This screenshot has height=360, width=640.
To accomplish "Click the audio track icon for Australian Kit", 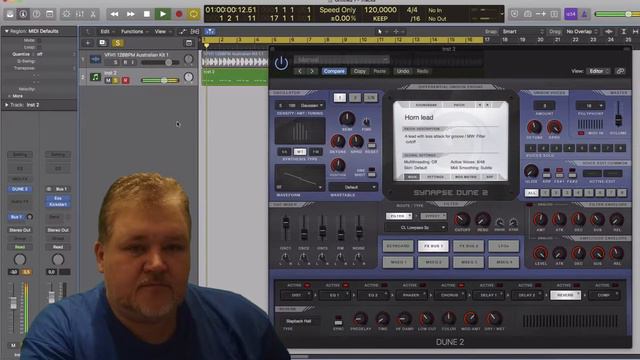I will tap(96, 60).
